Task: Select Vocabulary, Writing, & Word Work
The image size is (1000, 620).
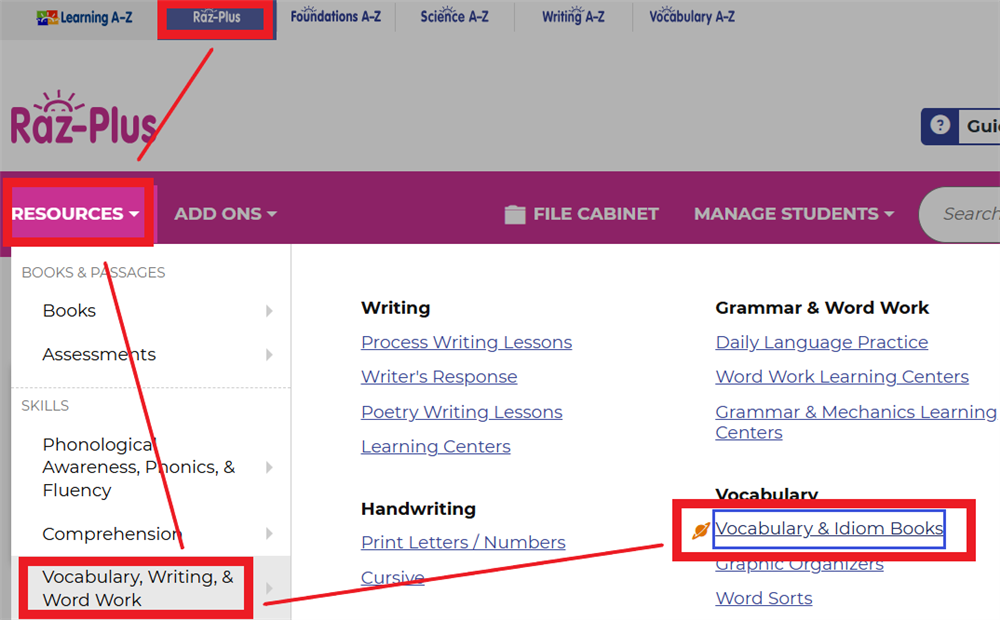Action: 138,588
